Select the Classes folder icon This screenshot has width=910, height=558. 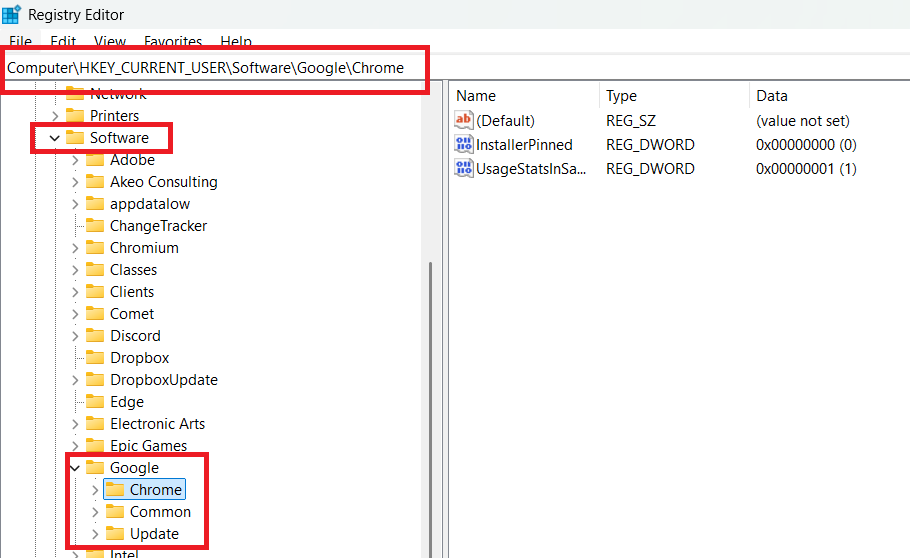pos(95,269)
